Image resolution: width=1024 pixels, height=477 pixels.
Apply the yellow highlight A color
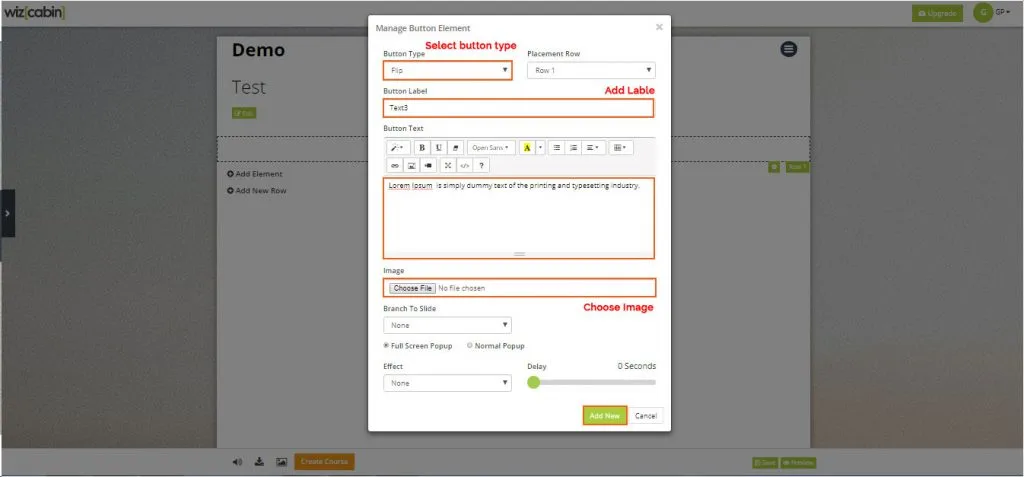(527, 148)
